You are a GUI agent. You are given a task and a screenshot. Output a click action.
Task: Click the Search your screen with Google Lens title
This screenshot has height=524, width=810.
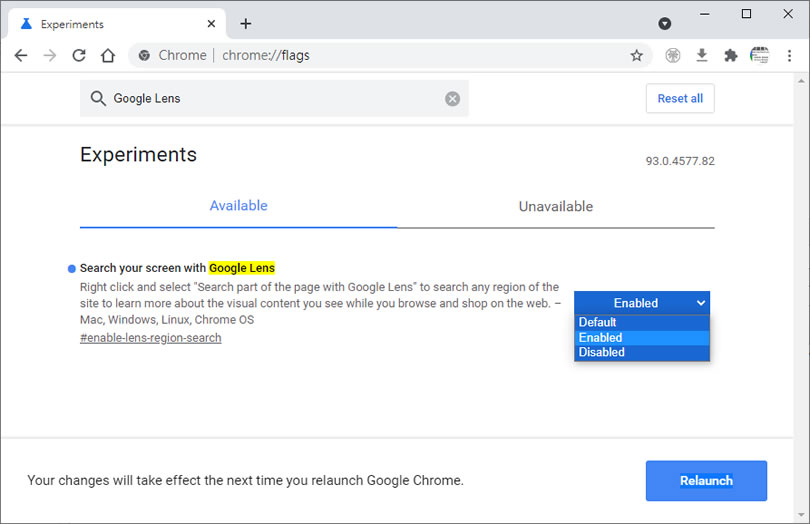(x=177, y=268)
